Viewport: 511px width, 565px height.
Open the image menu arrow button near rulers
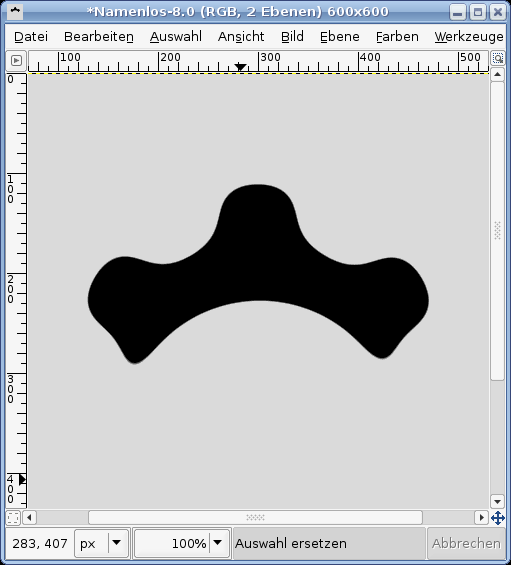pyautogui.click(x=16, y=61)
